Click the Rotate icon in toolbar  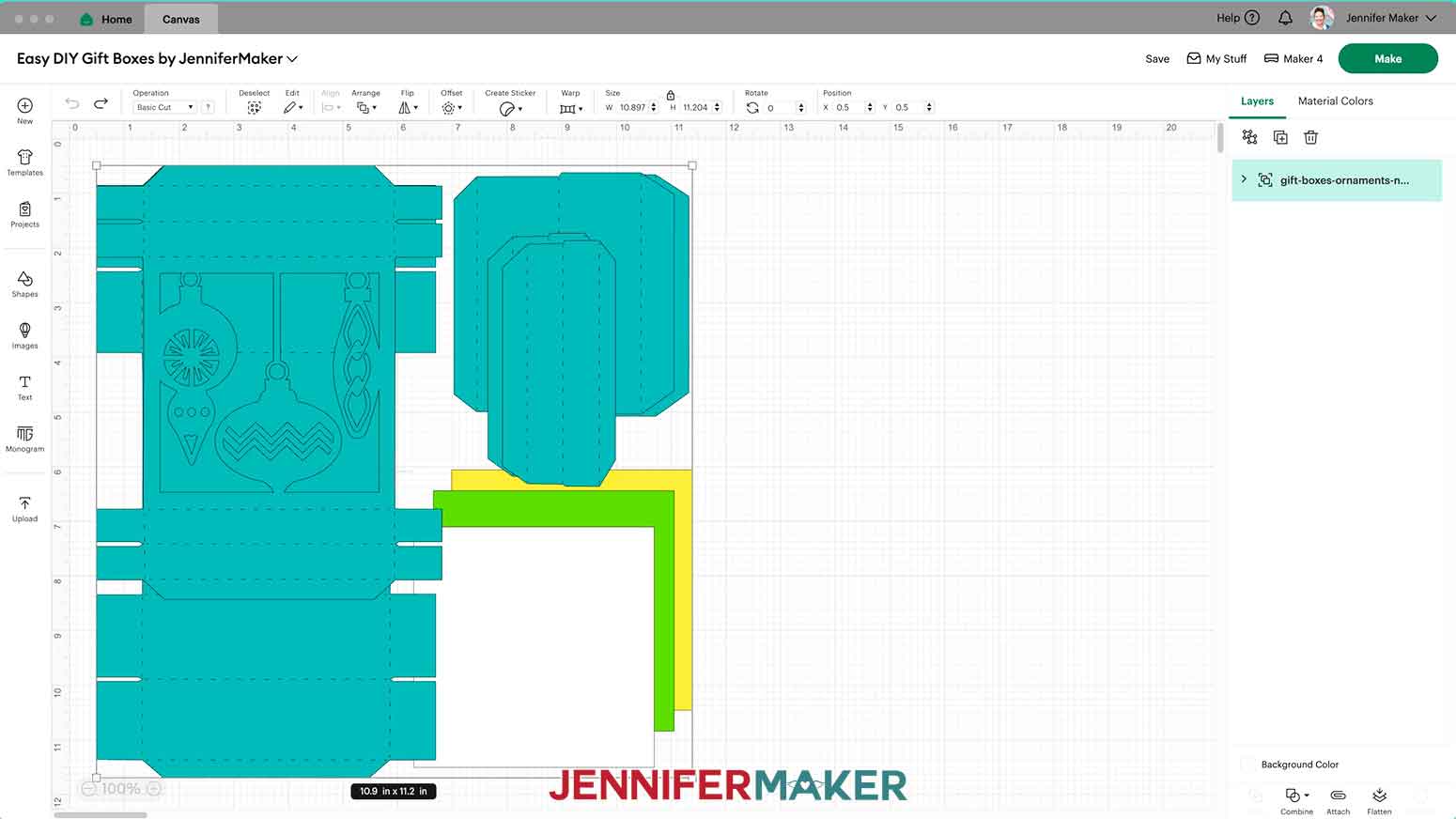(752, 108)
